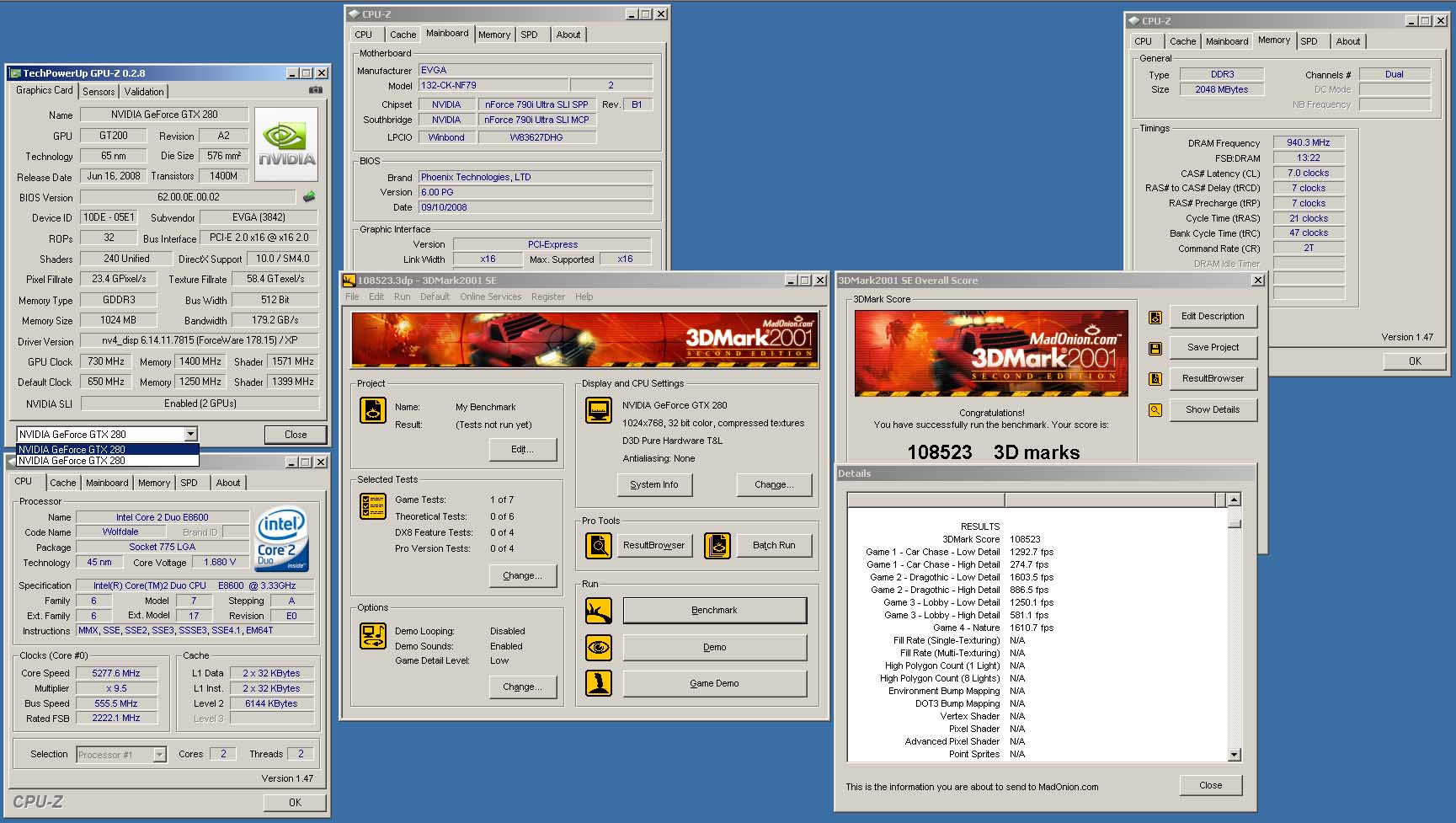Click the Core Speed value 5277.6 MHz

(x=116, y=673)
